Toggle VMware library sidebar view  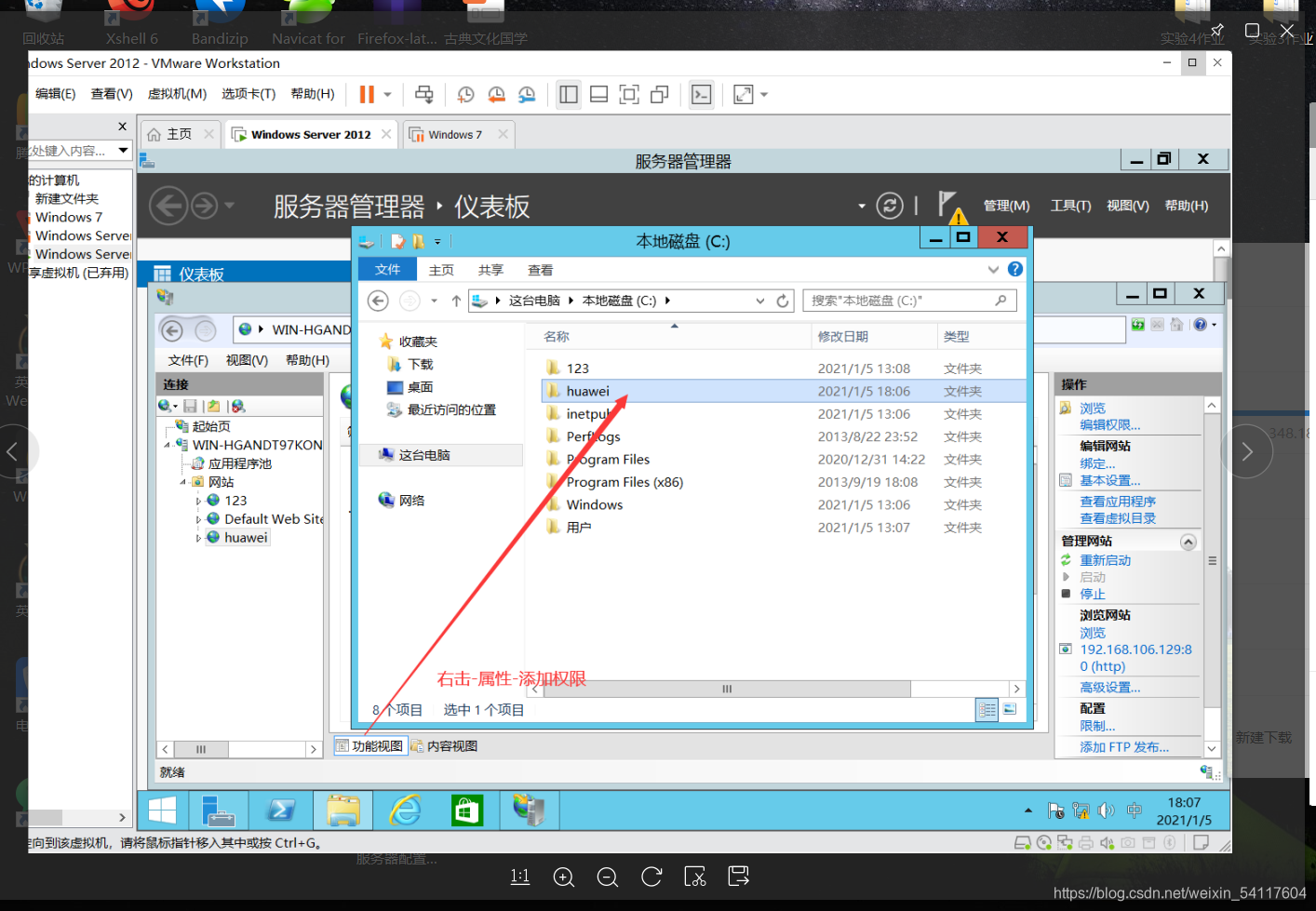[x=569, y=94]
